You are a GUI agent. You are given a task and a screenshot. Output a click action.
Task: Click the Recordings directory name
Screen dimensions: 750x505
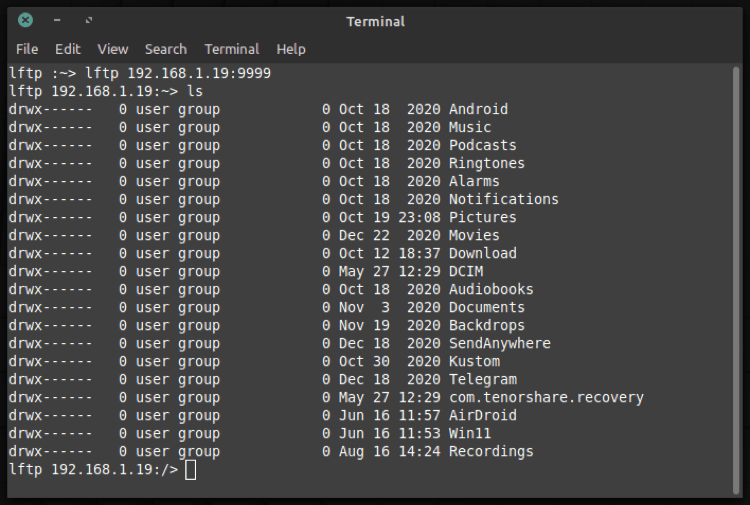(x=491, y=451)
